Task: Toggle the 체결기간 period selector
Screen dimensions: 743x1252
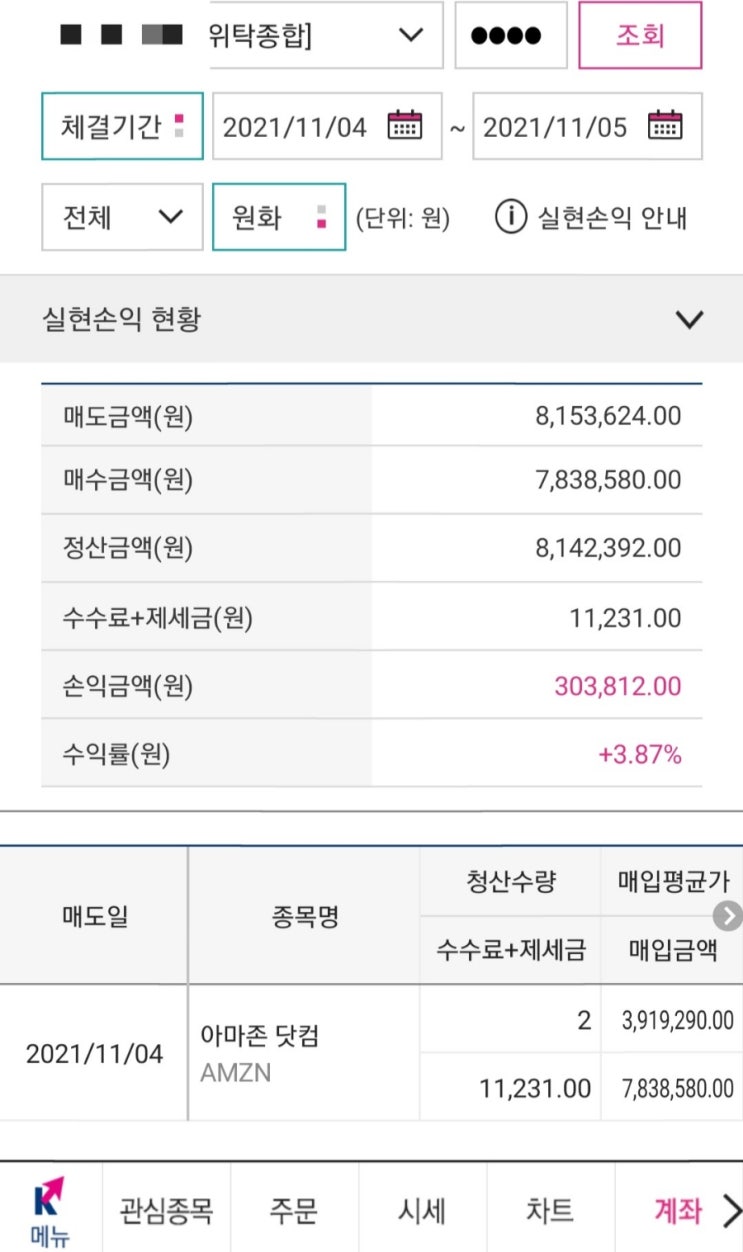Action: tap(122, 127)
